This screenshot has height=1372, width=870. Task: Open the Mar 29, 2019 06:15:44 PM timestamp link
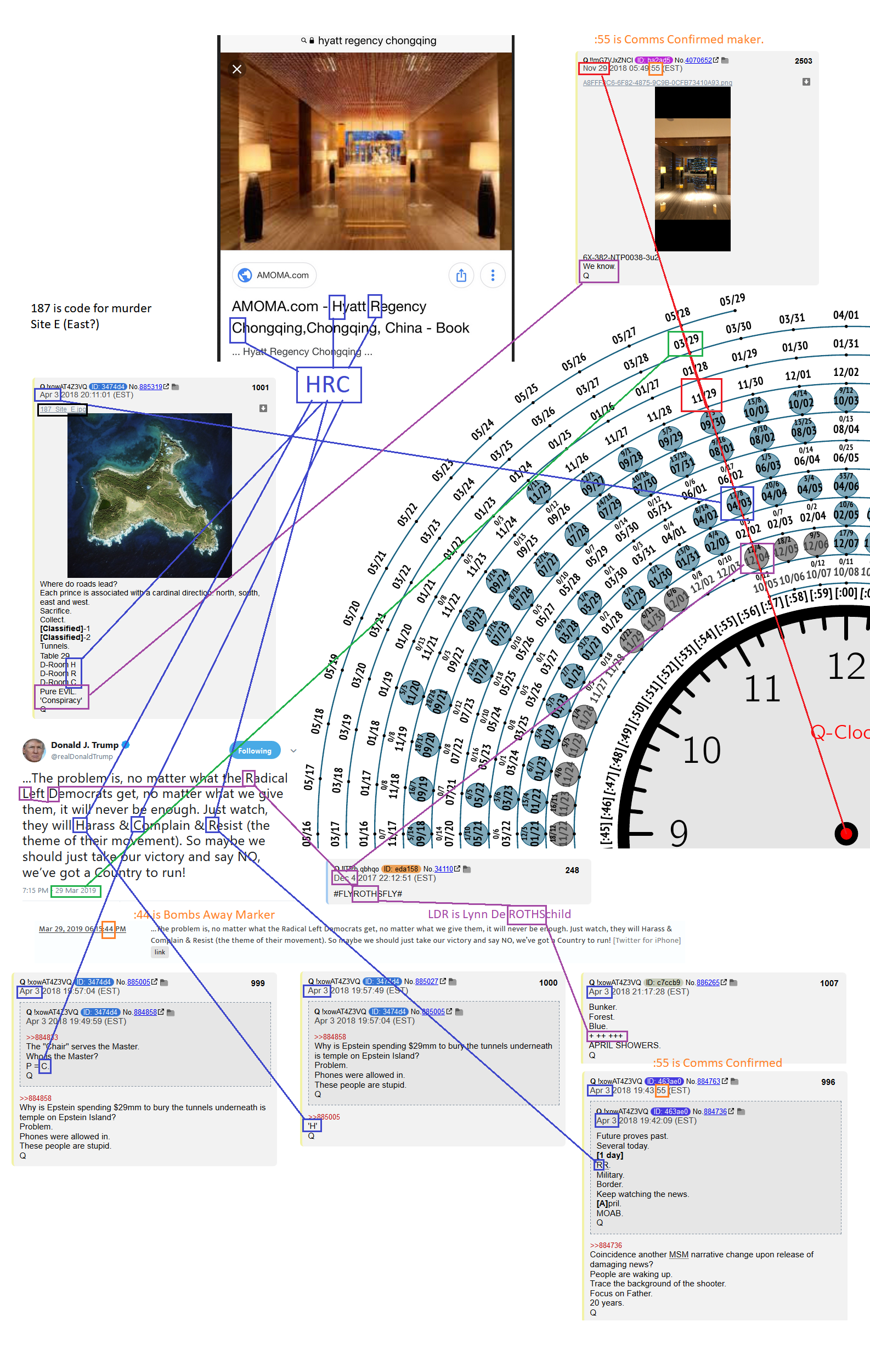point(83,929)
